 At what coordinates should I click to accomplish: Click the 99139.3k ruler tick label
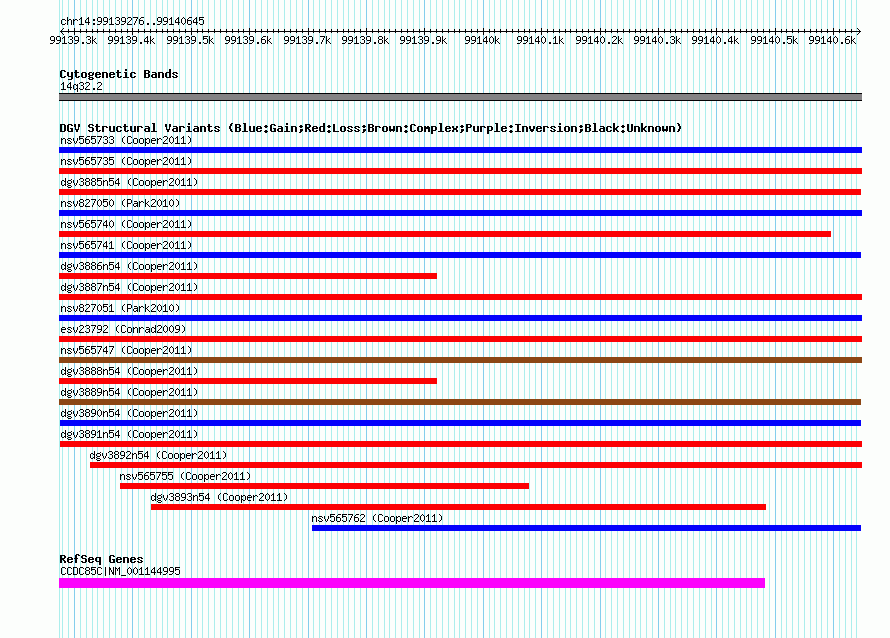pyautogui.click(x=73, y=40)
